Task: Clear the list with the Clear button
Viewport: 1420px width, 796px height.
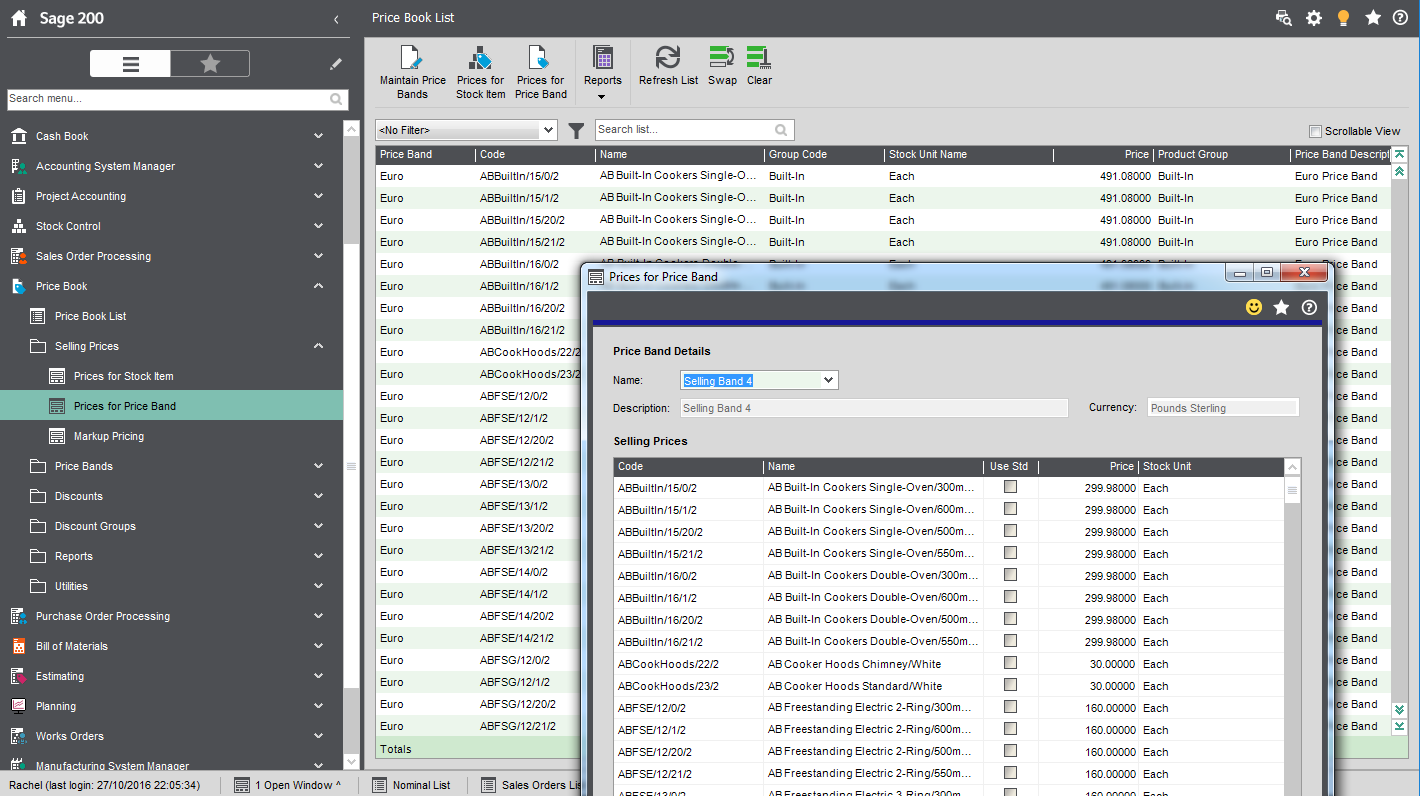Action: (759, 66)
